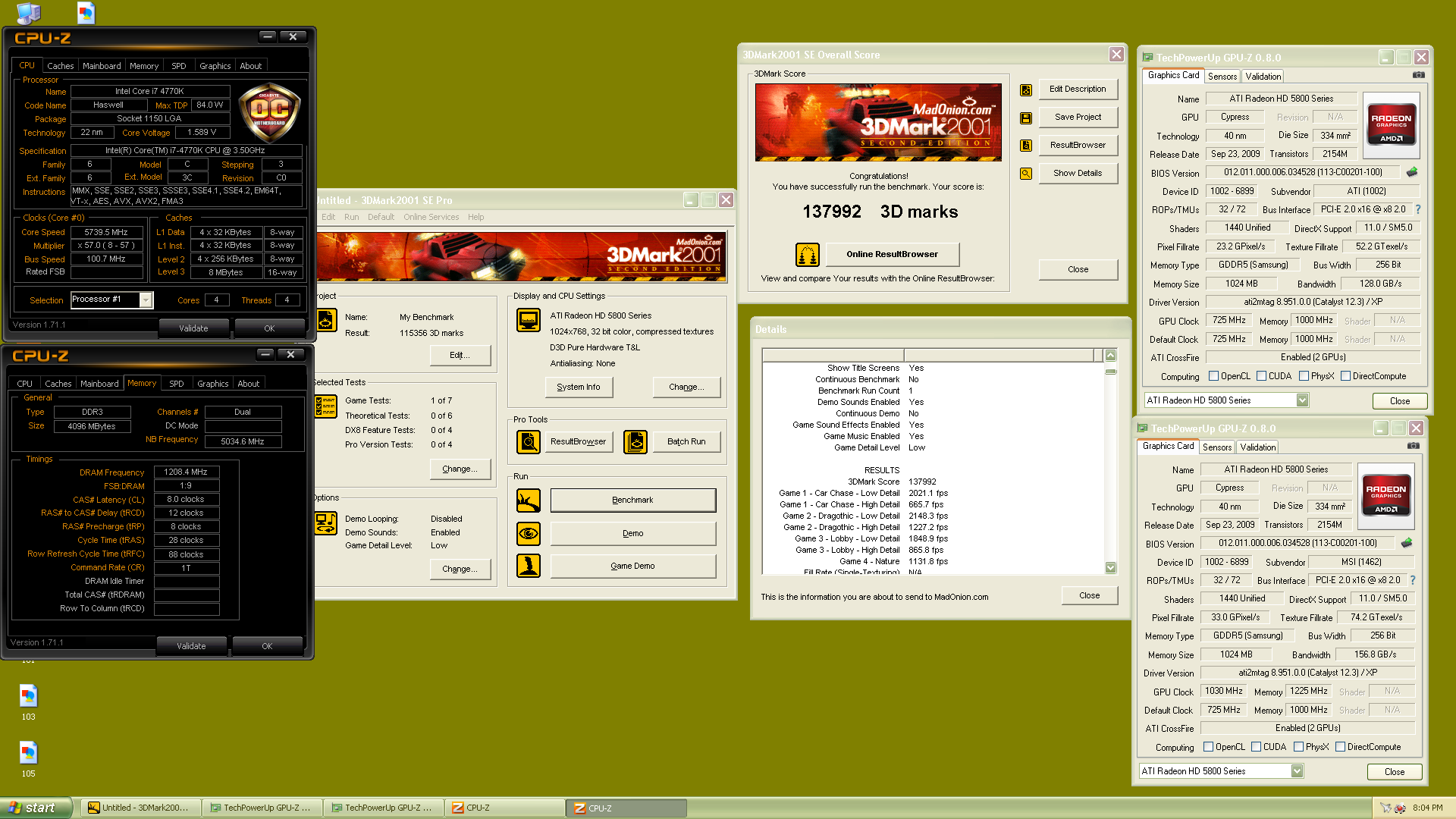Click the Online ResultBrowser icon
1456x819 pixels.
(x=808, y=255)
